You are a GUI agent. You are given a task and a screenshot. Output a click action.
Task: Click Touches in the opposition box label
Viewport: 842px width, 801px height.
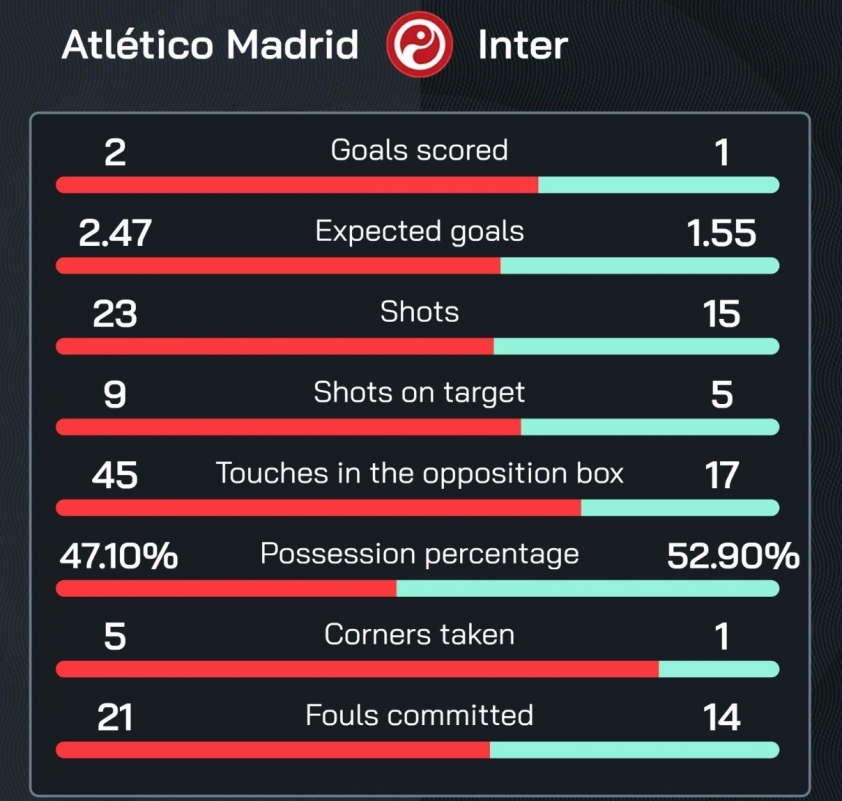(419, 474)
